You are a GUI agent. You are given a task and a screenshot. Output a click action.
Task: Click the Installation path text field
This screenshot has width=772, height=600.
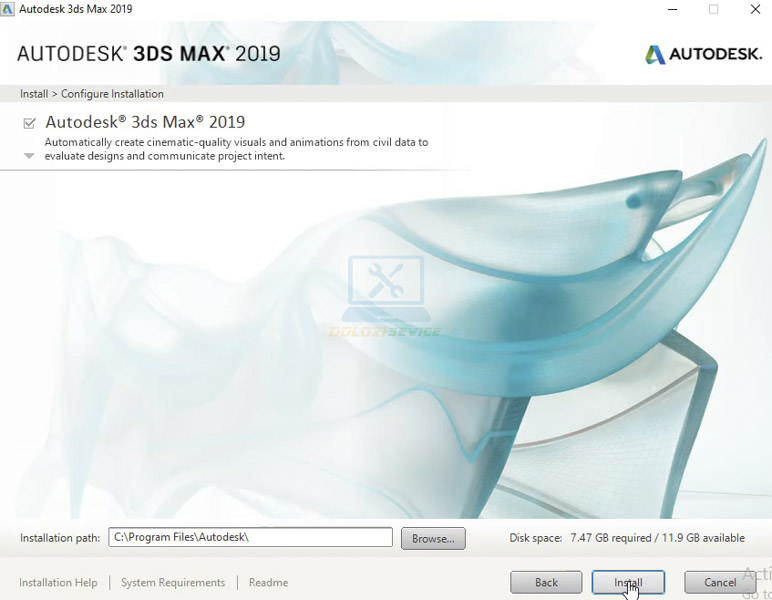point(250,537)
